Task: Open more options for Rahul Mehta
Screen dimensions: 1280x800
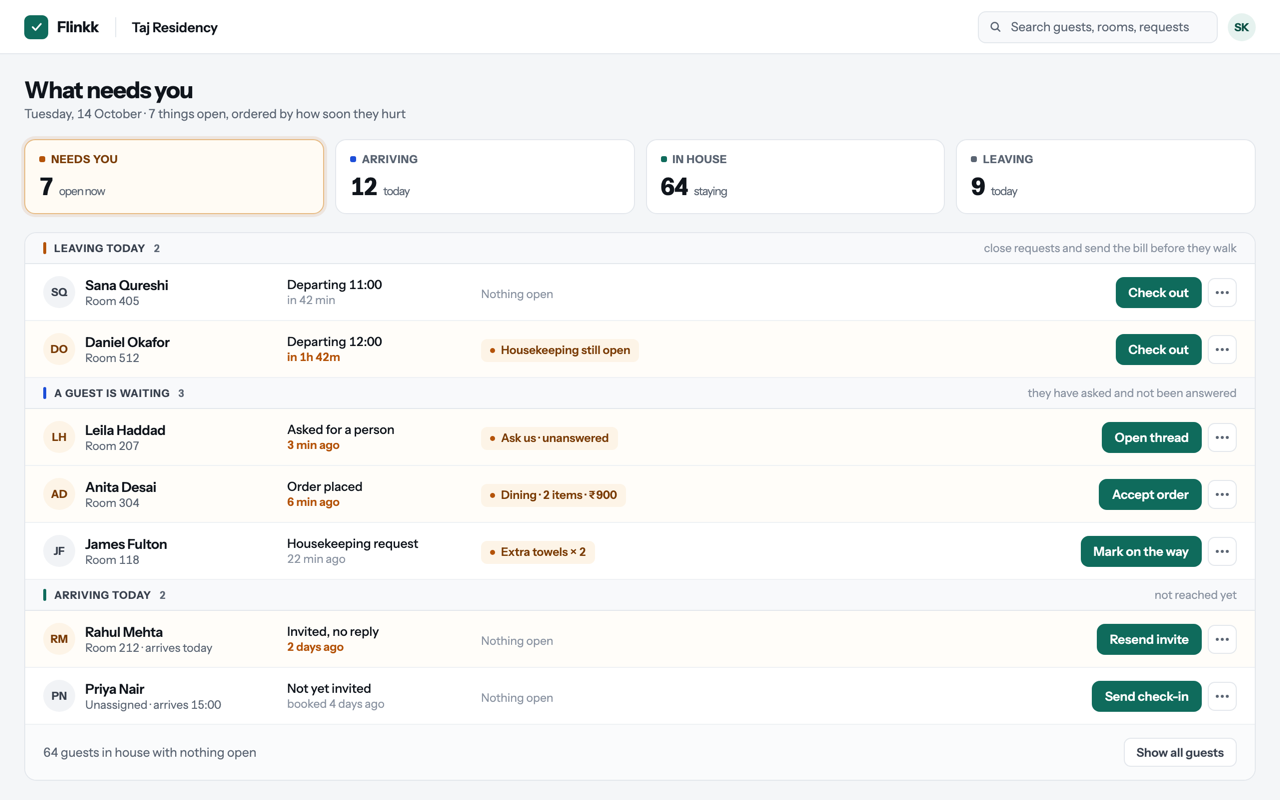Action: click(1222, 640)
